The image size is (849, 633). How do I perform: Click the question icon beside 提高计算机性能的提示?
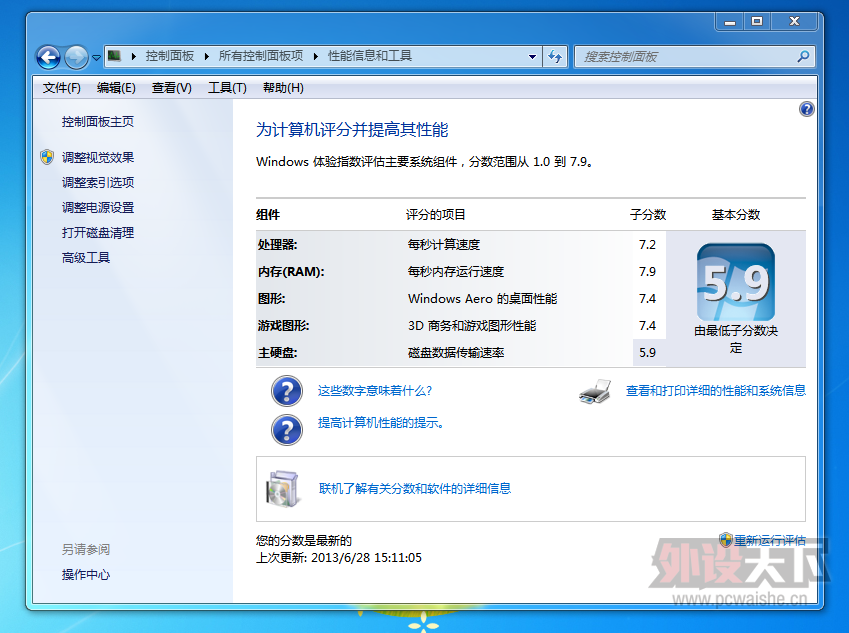(x=286, y=430)
